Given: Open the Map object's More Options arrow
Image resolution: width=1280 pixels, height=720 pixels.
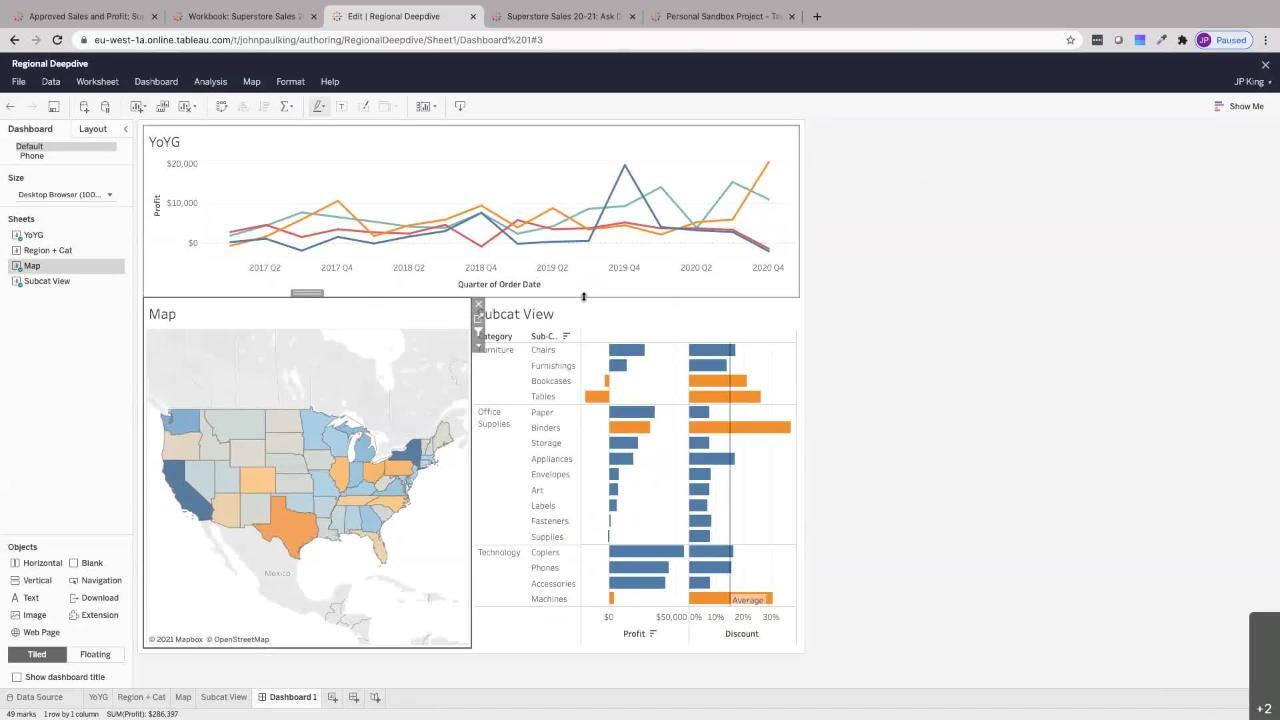Looking at the screenshot, I should [478, 345].
